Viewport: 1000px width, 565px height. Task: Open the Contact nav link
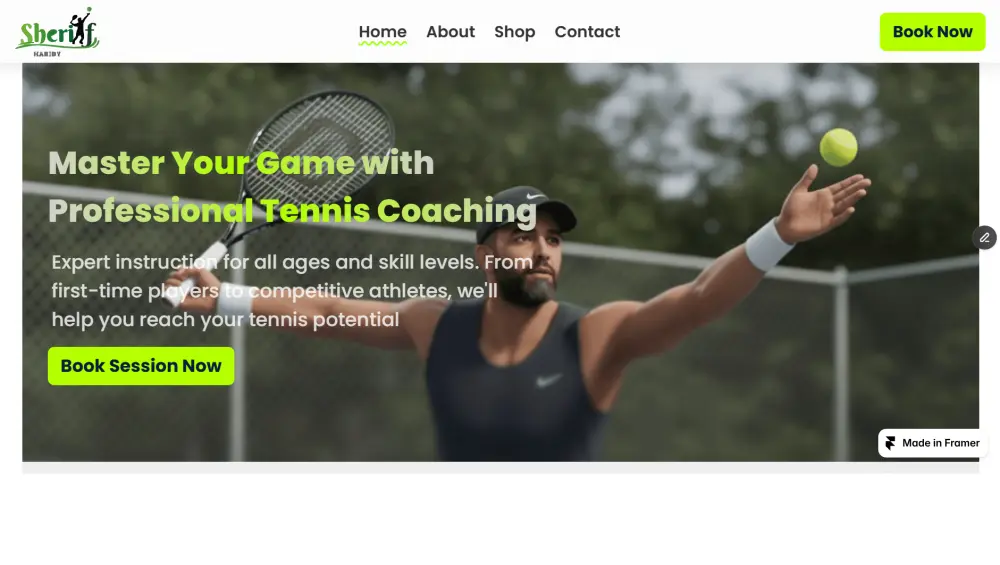[x=587, y=32]
